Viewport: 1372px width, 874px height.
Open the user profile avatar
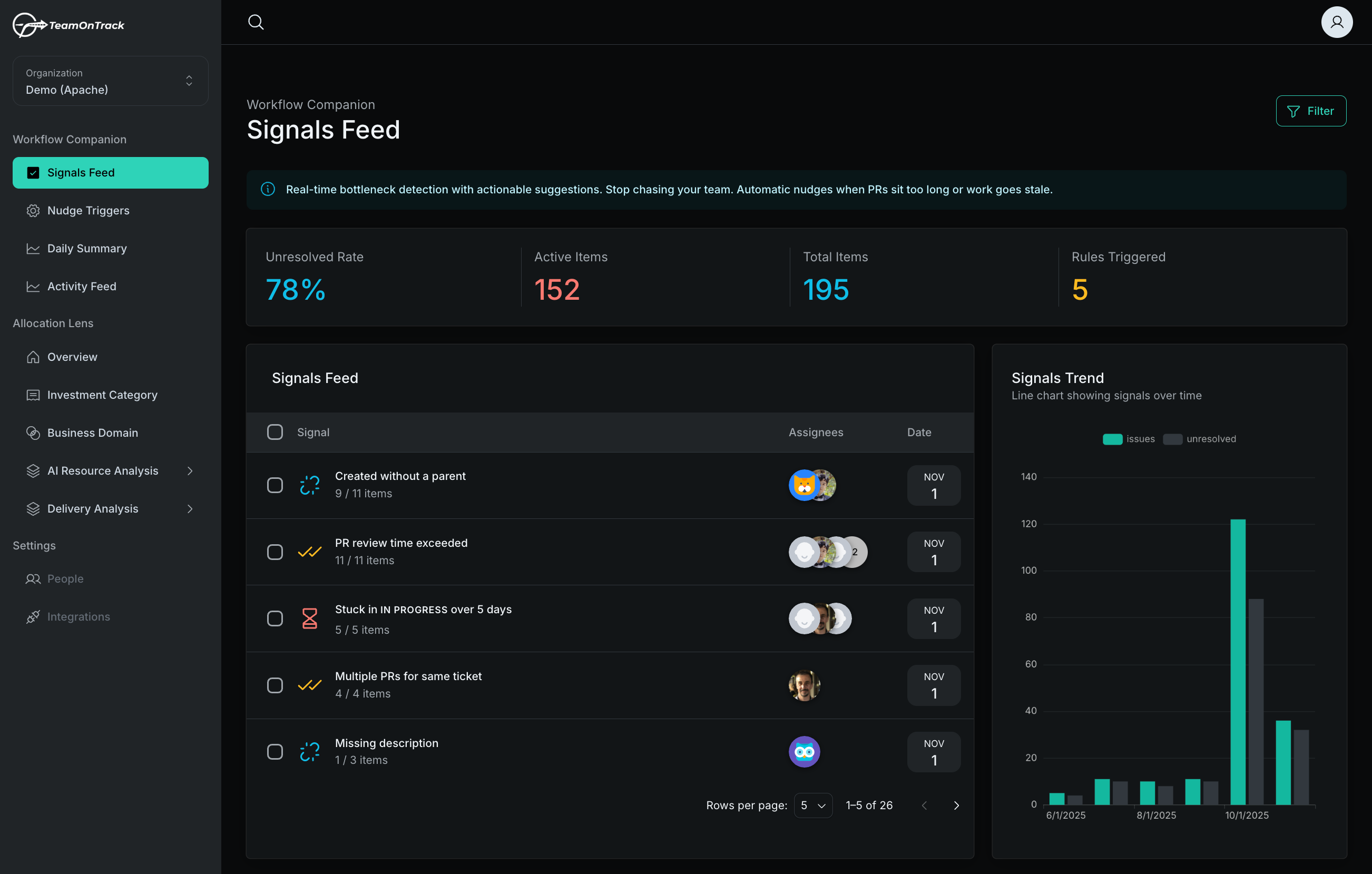1336,22
